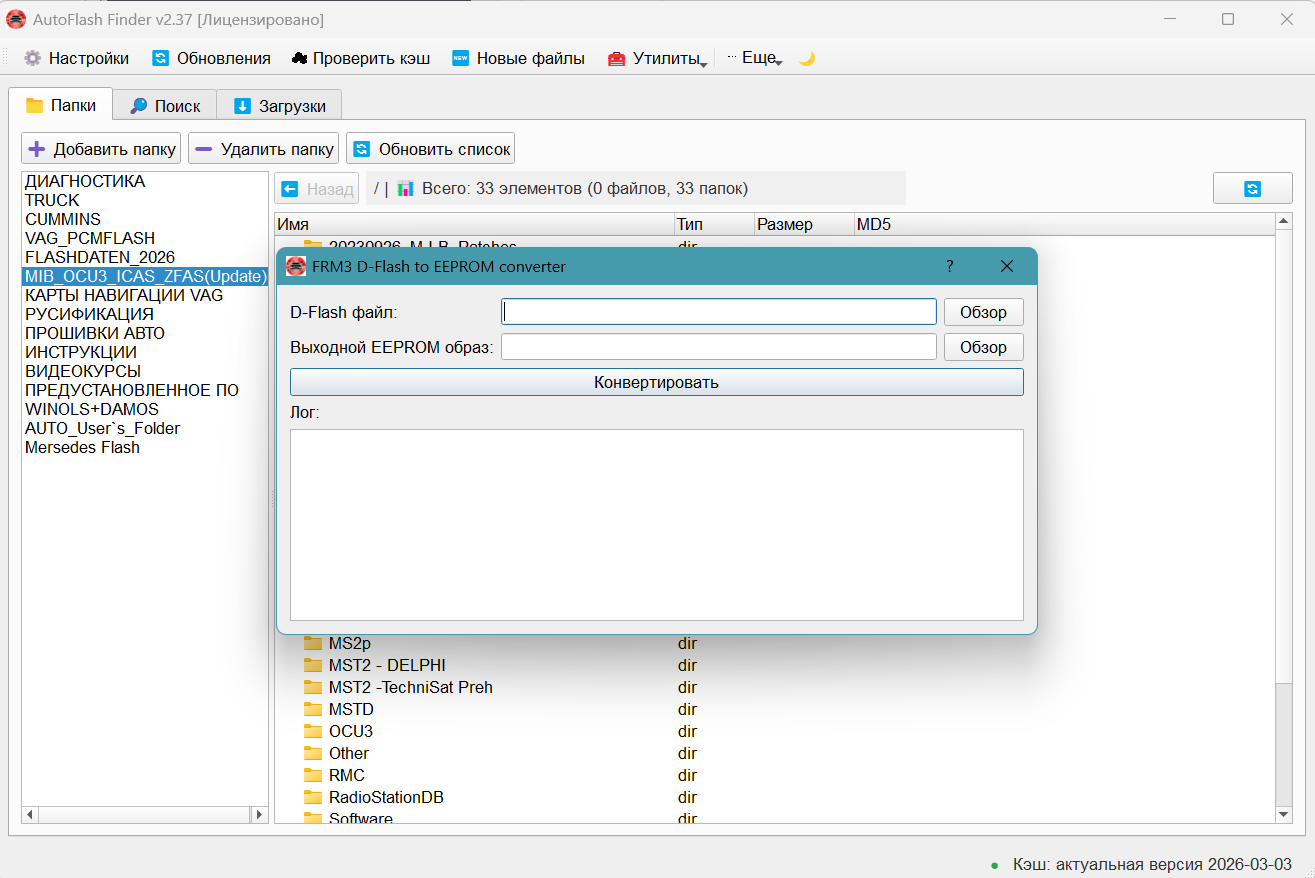
Task: Sort by the Размер column header
Action: (x=803, y=224)
